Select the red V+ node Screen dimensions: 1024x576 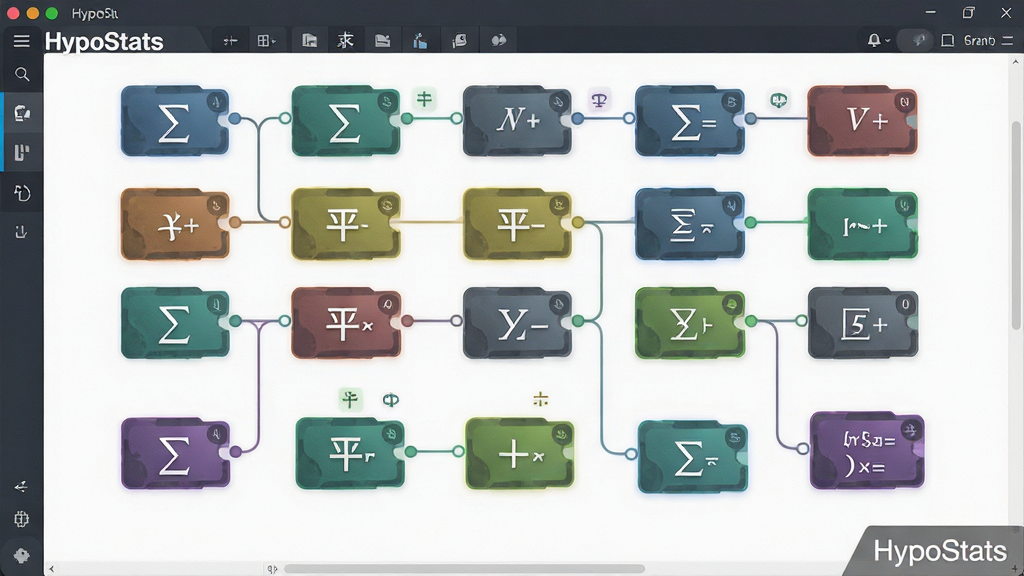pos(862,121)
